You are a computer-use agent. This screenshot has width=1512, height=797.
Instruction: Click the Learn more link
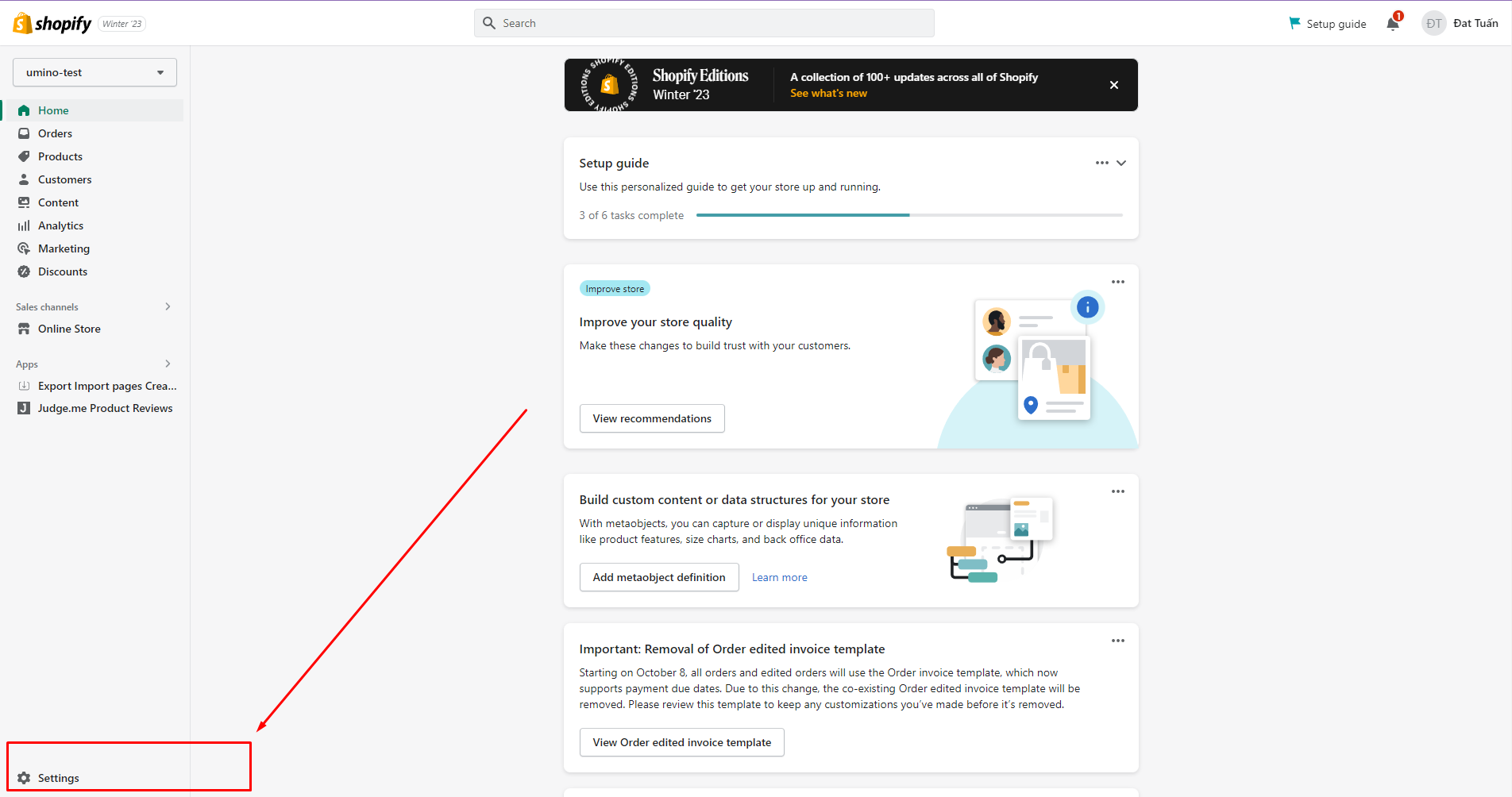[x=780, y=577]
